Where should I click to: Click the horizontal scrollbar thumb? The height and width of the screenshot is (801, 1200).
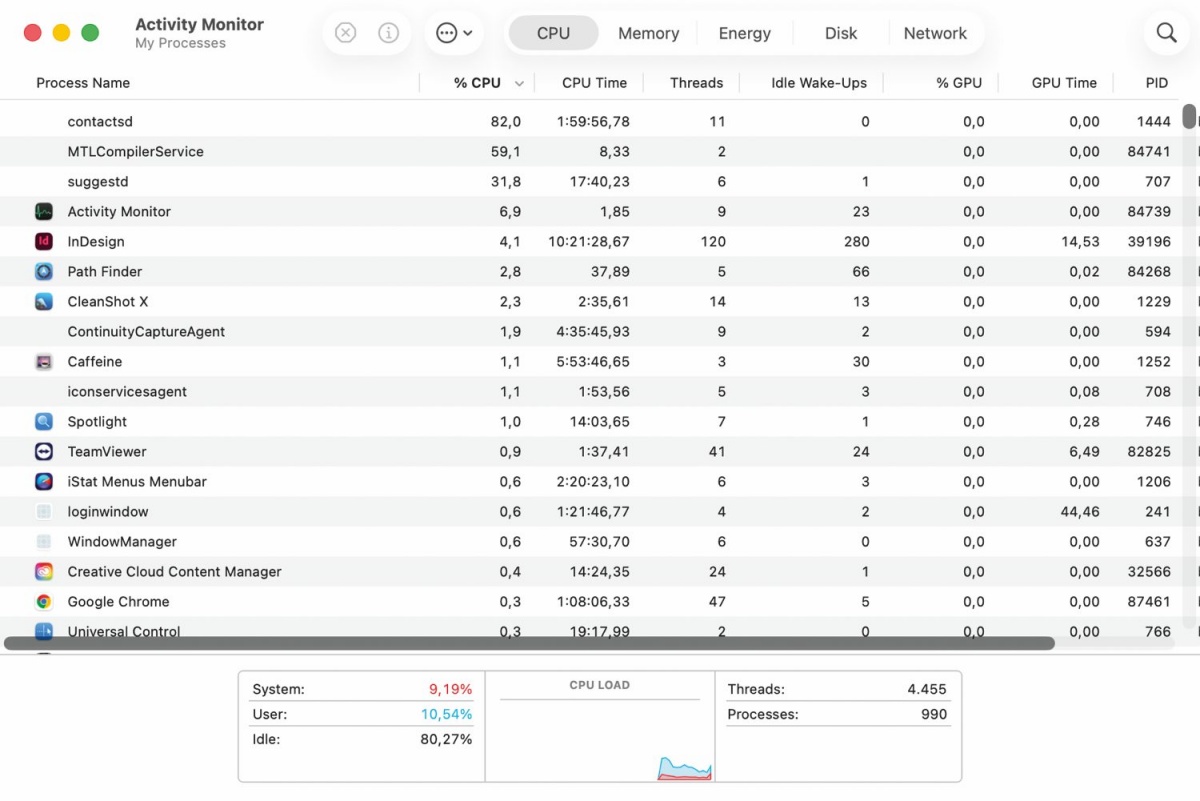click(x=529, y=643)
